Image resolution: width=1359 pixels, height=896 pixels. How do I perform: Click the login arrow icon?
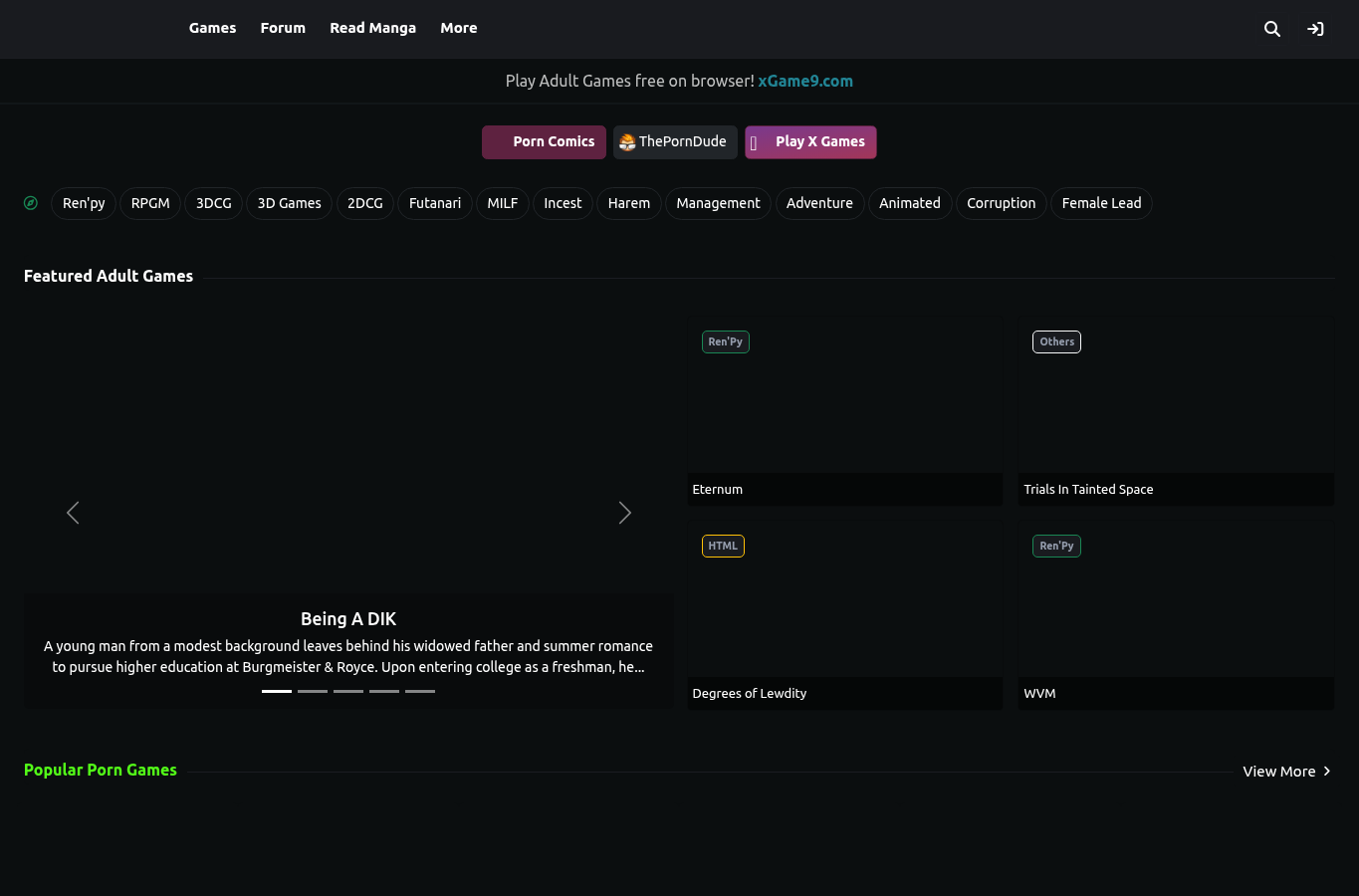(x=1315, y=29)
